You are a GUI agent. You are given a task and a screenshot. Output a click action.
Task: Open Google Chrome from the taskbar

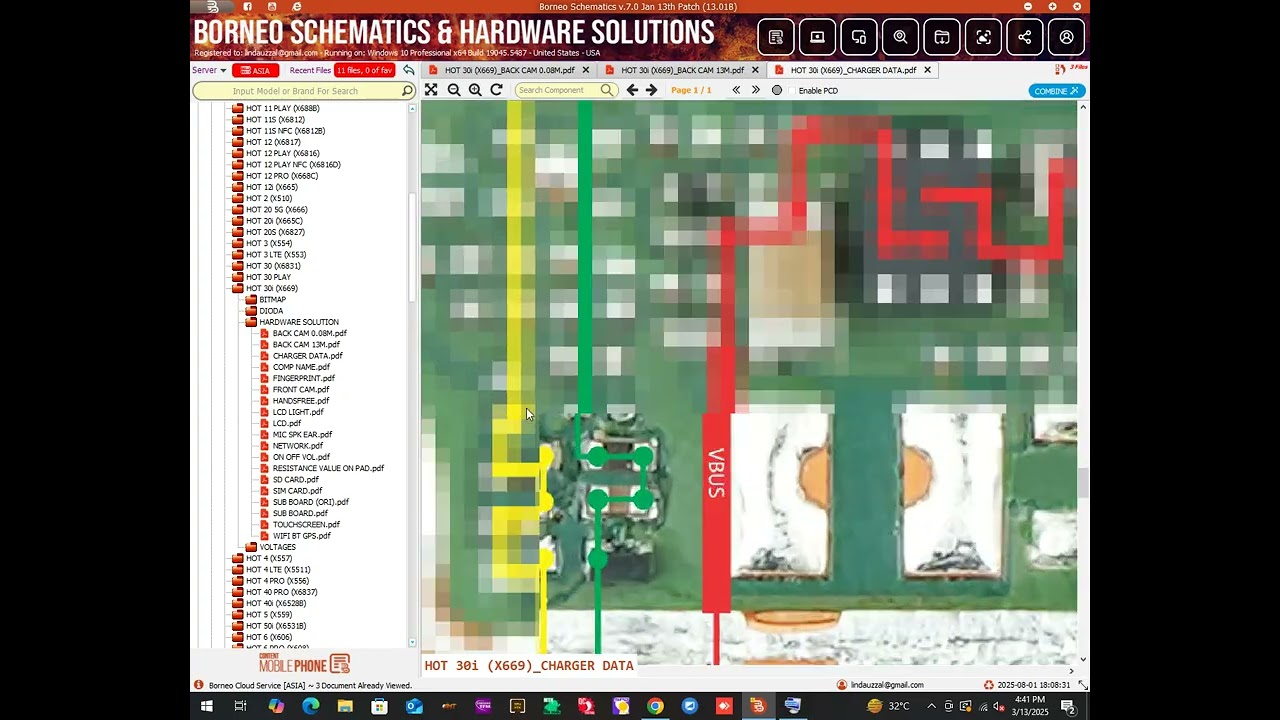pos(655,706)
